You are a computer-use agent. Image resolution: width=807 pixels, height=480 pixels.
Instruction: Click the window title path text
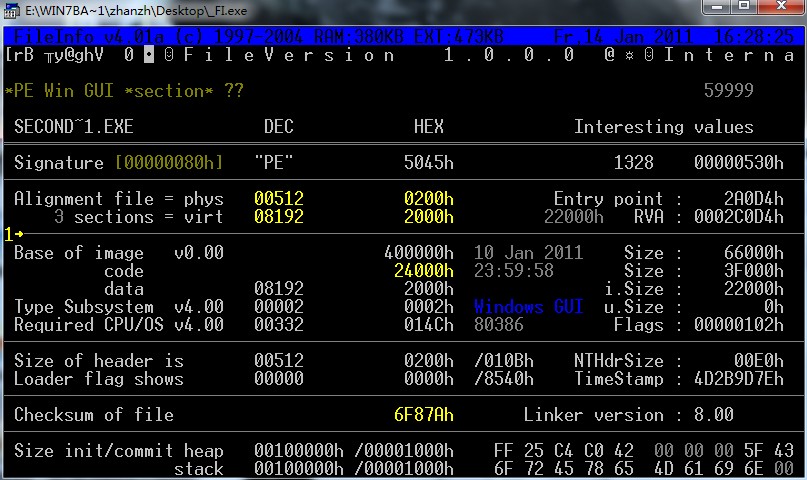[136, 10]
